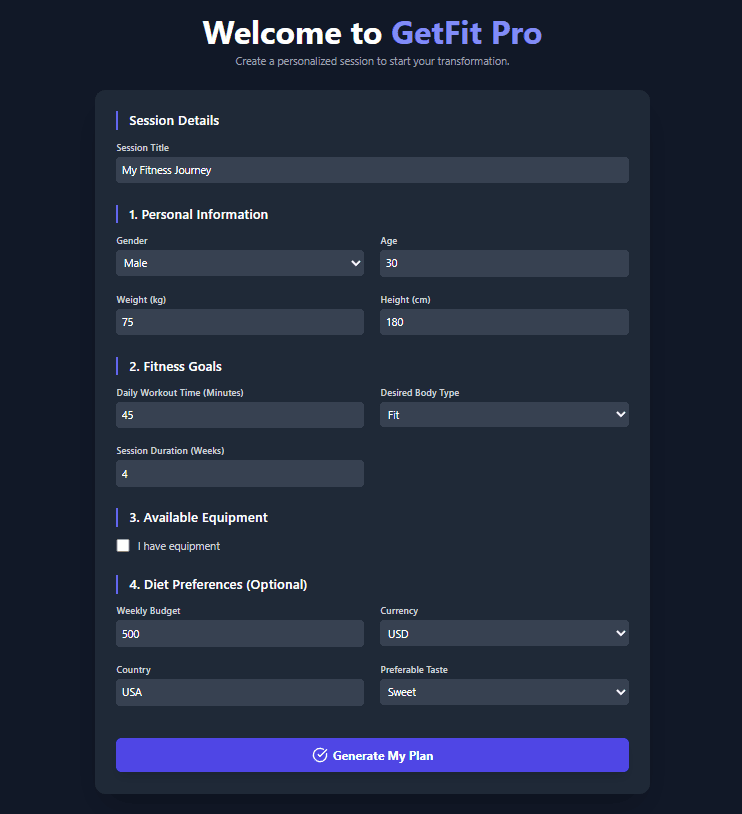Open the Preferable Taste dropdown

click(504, 692)
